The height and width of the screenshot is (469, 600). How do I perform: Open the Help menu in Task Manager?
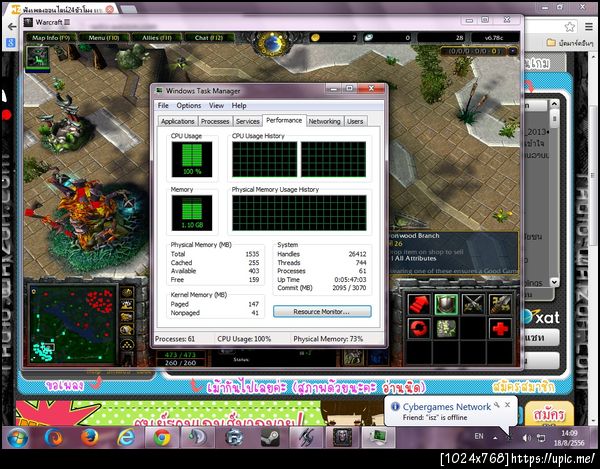click(x=239, y=106)
